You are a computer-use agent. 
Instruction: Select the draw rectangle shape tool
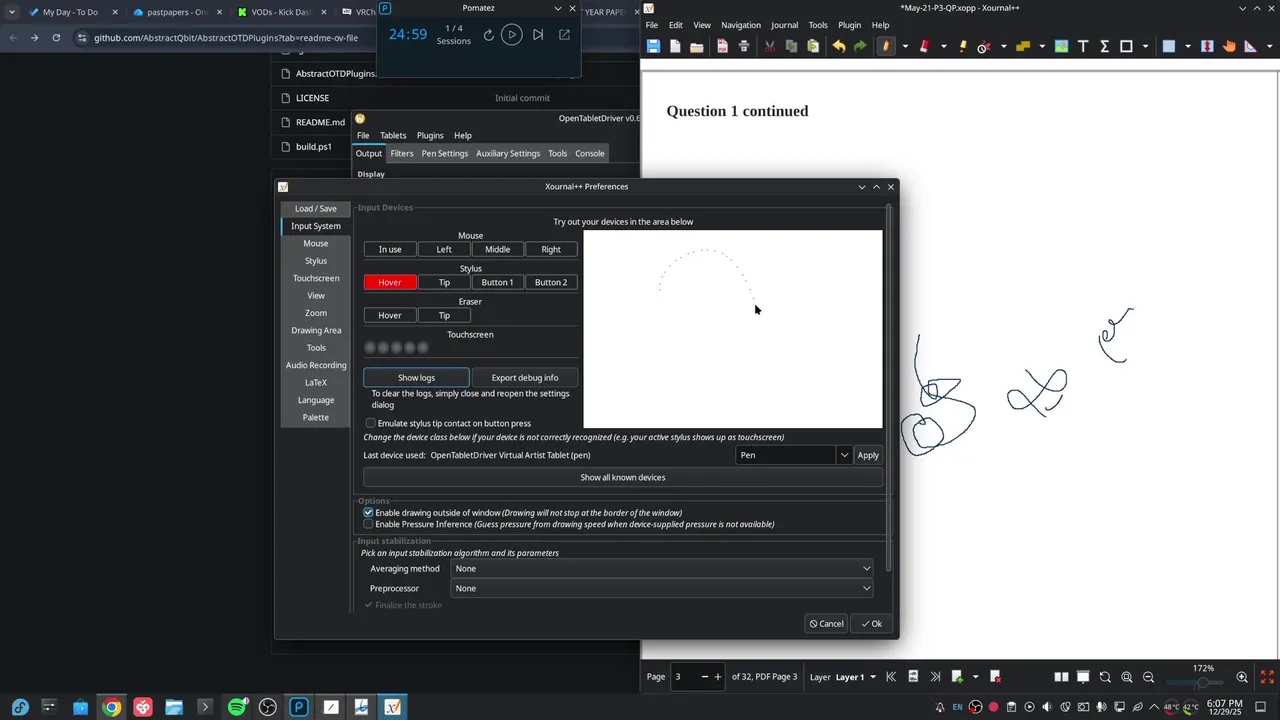[x=1126, y=46]
